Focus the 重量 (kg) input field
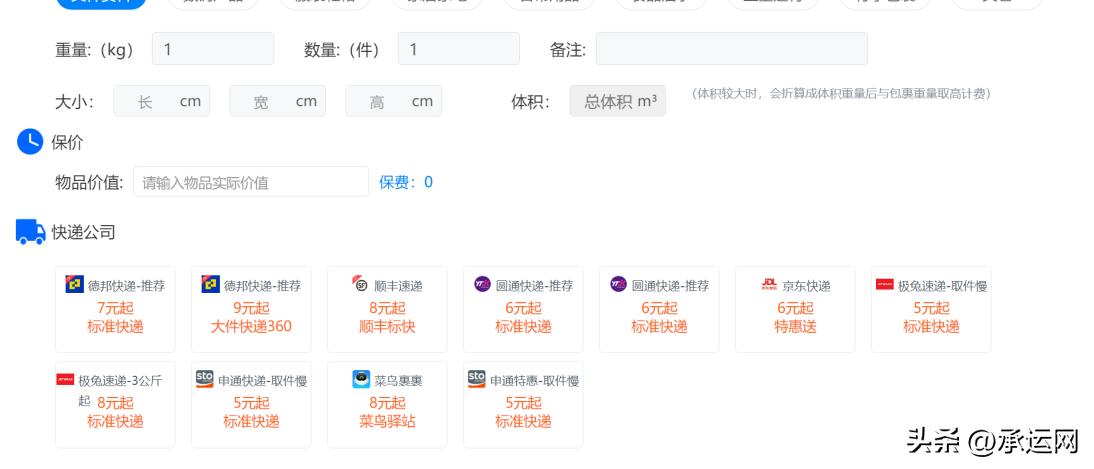Image resolution: width=1094 pixels, height=469 pixels. pos(213,49)
